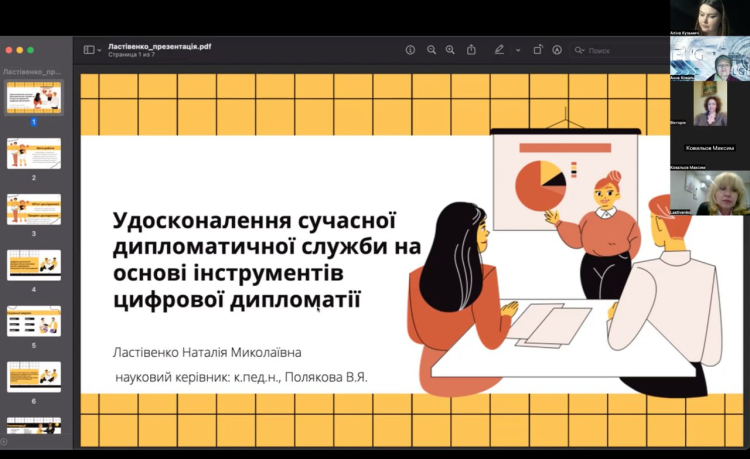Open the highlight color dropdown arrow
The width and height of the screenshot is (750, 459).
518,50
